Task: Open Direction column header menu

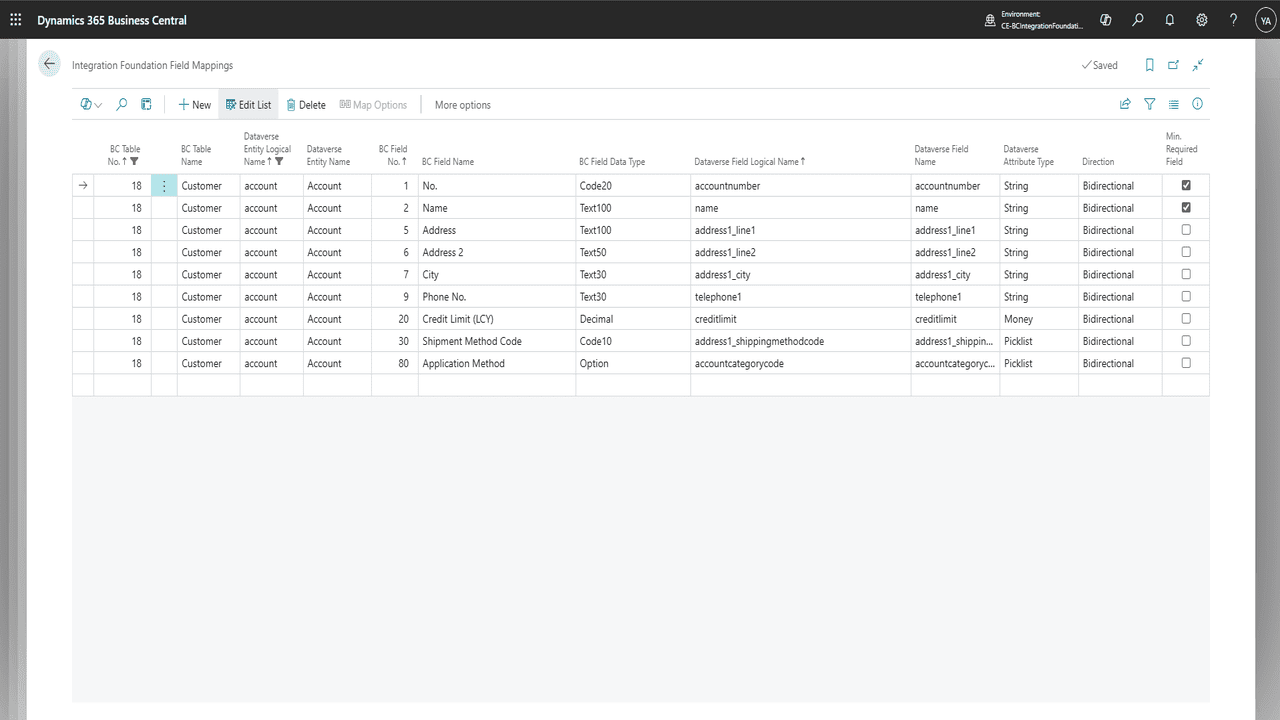Action: 1098,161
